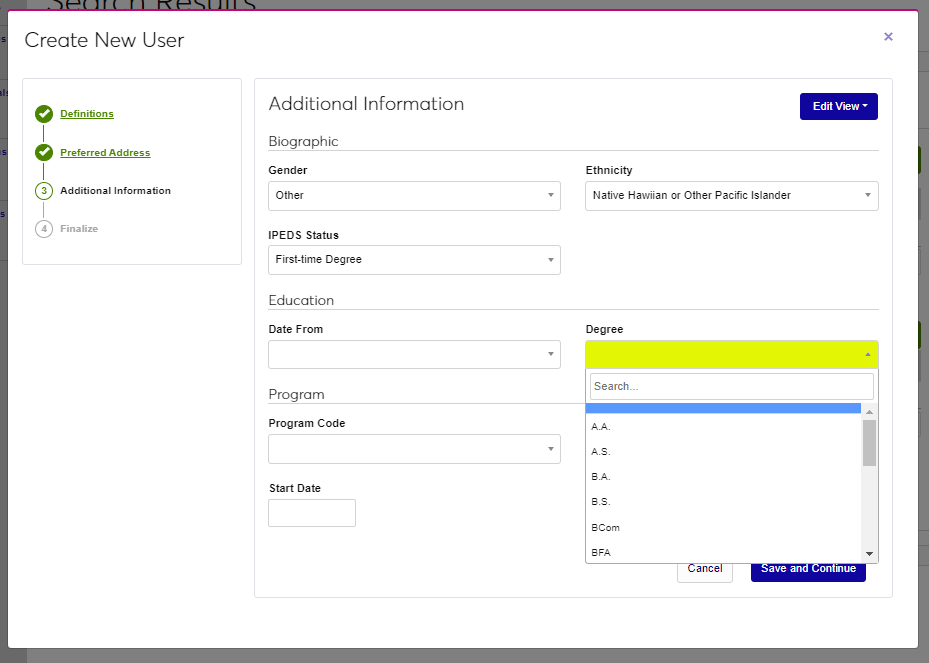Viewport: 929px width, 663px height.
Task: Expand the Gender dropdown
Action: tap(414, 196)
